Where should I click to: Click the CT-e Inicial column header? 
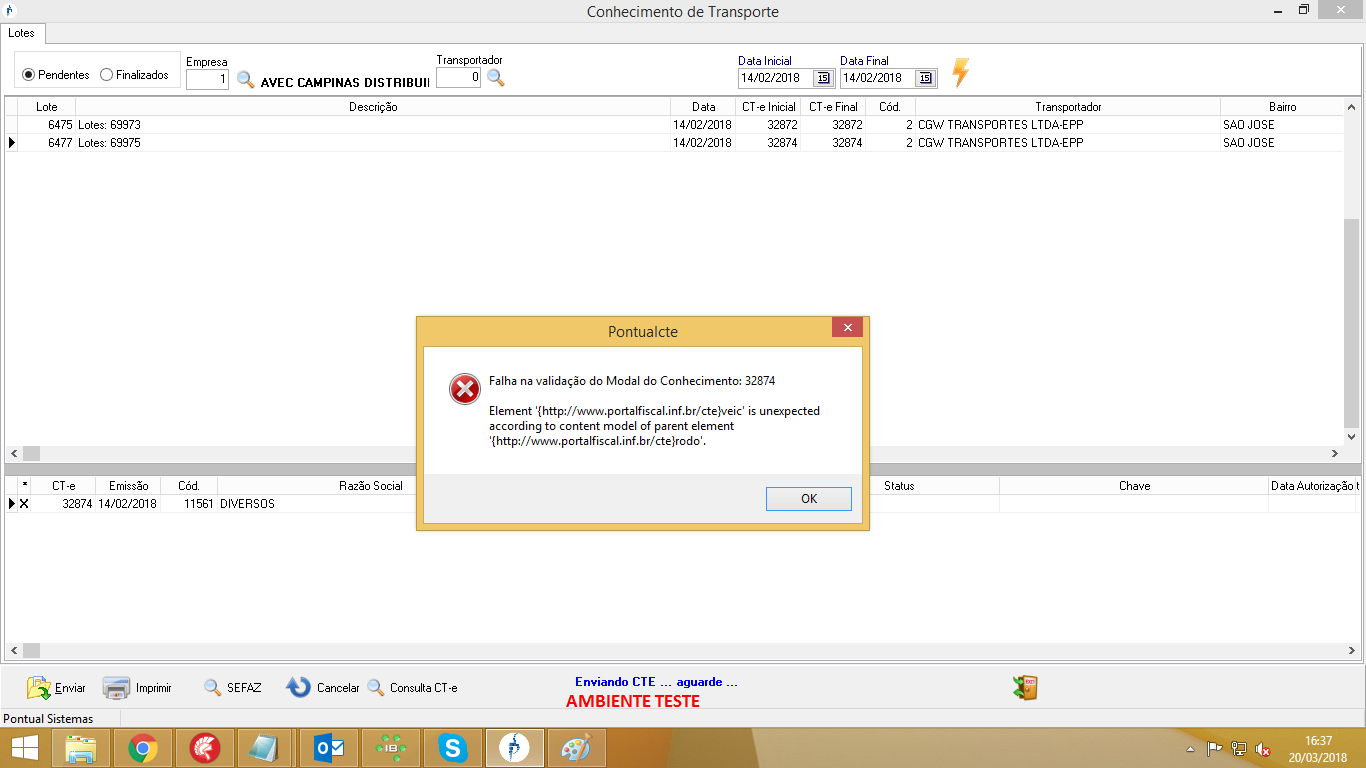[x=768, y=107]
